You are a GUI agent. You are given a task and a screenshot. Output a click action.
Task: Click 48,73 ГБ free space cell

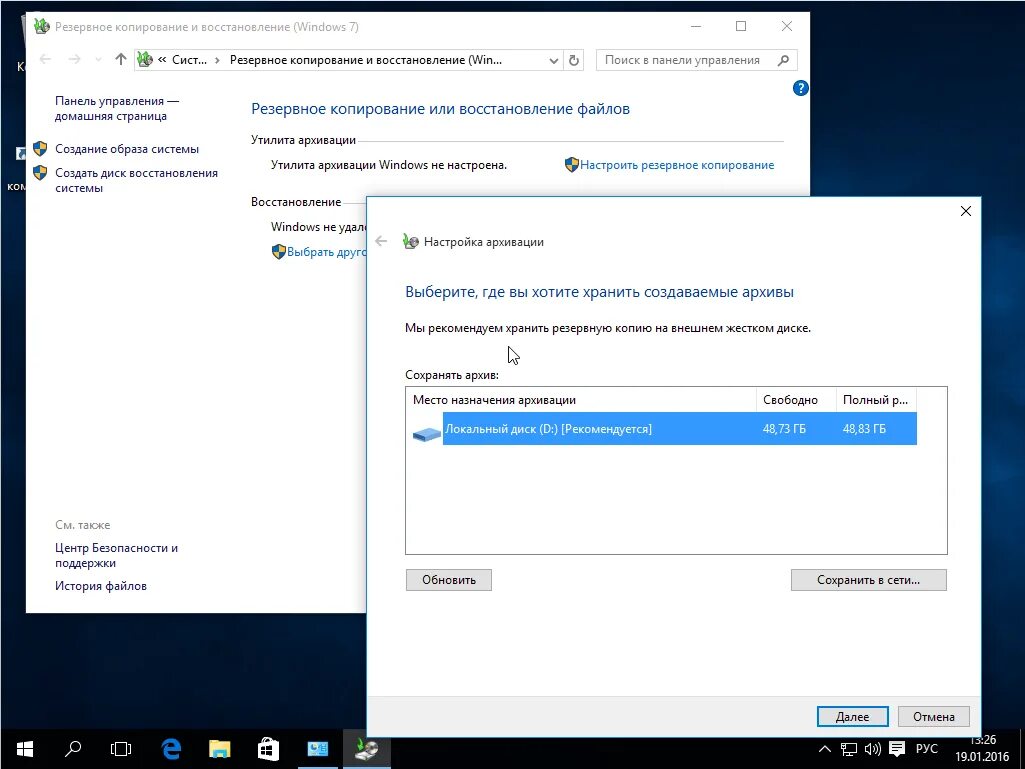[784, 429]
